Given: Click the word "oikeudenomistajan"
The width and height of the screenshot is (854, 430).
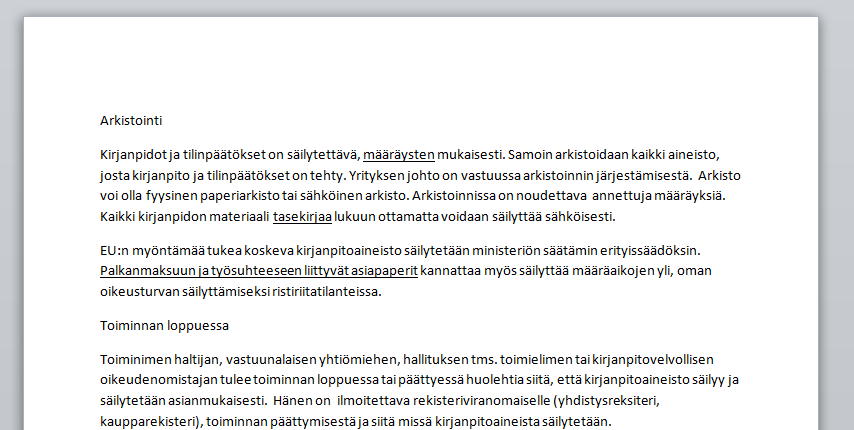Looking at the screenshot, I should coord(159,380).
